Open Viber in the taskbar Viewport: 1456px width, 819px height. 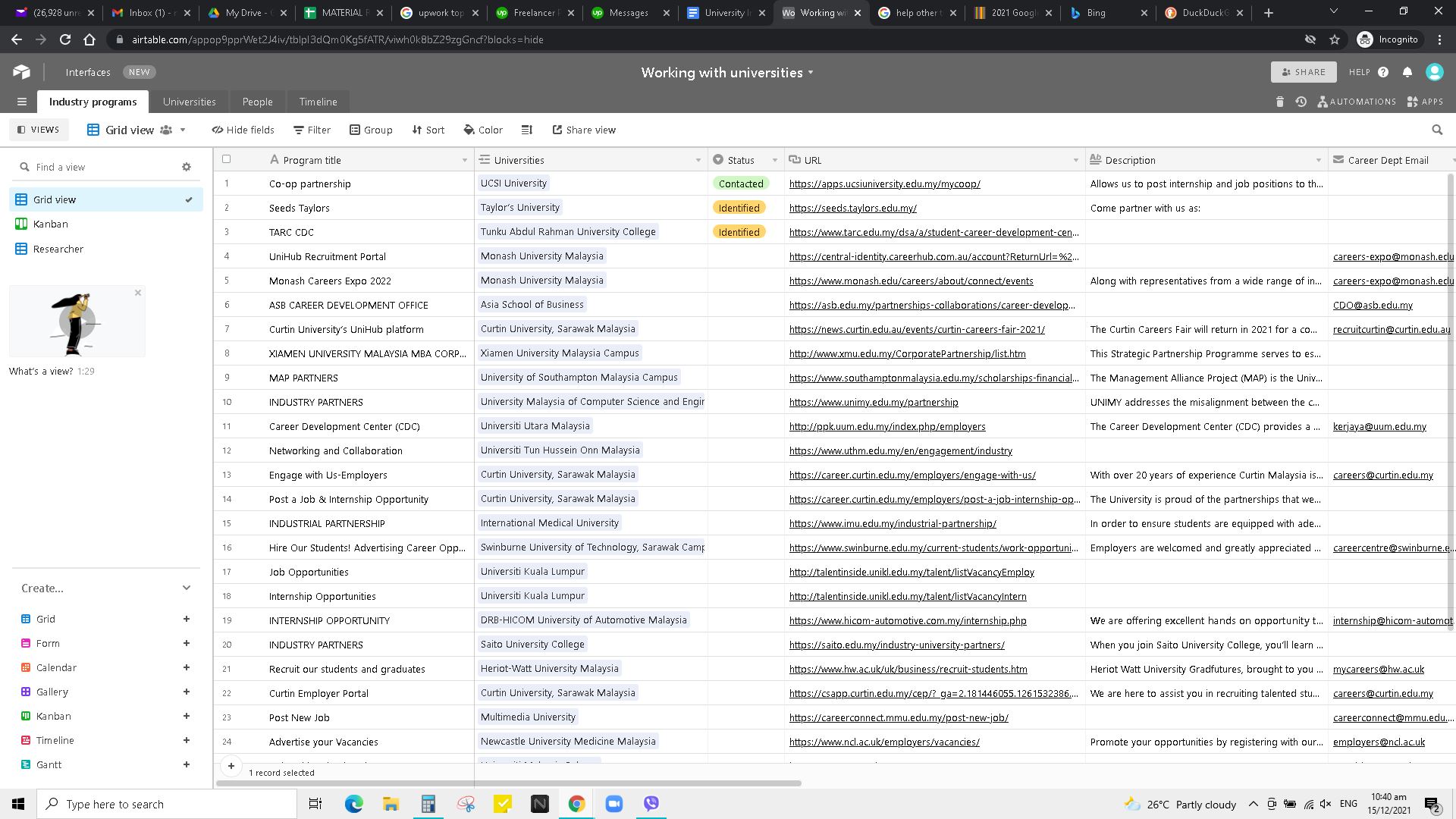[x=651, y=804]
